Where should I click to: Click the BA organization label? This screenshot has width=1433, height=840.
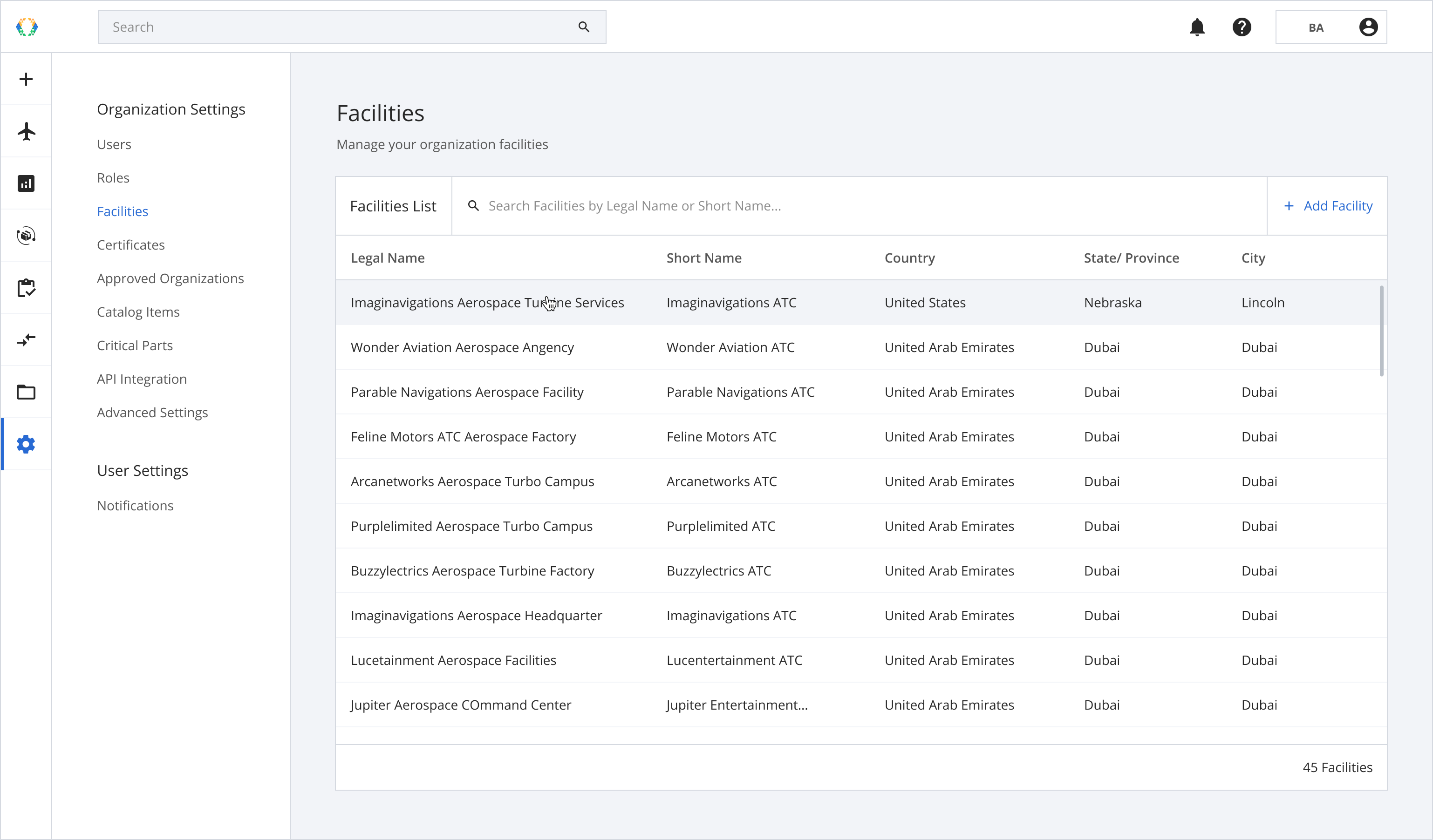[x=1316, y=27]
